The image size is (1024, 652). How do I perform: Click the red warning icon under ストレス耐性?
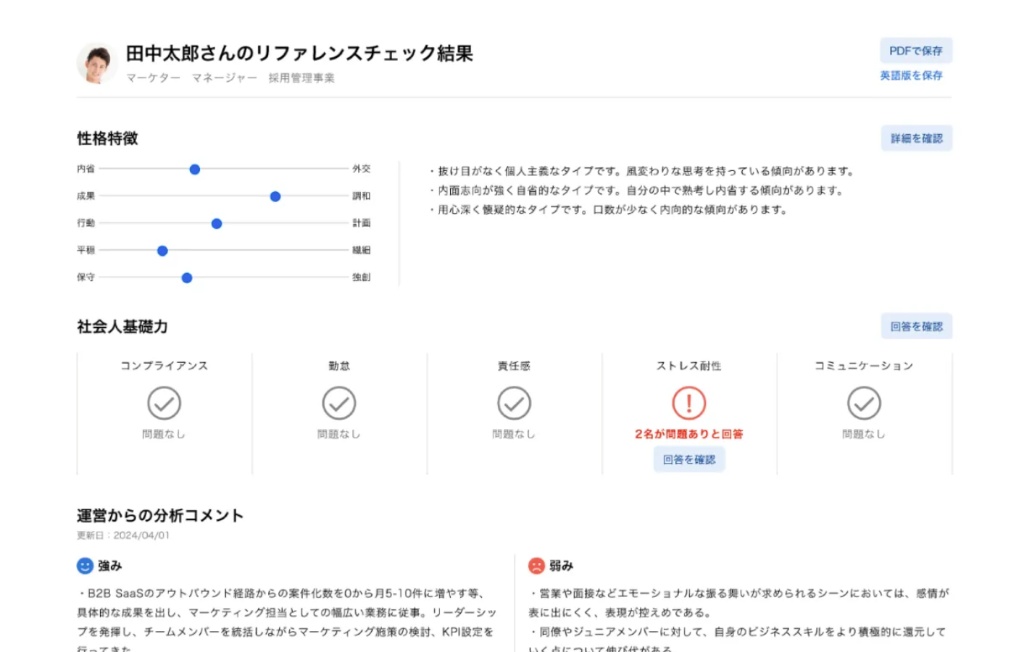click(689, 403)
